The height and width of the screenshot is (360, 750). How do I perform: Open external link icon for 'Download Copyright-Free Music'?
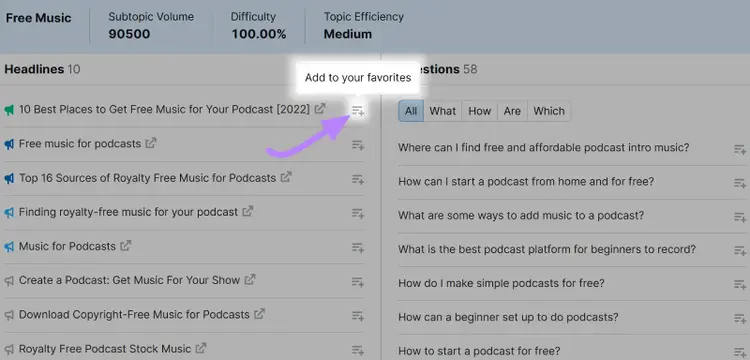[259, 314]
